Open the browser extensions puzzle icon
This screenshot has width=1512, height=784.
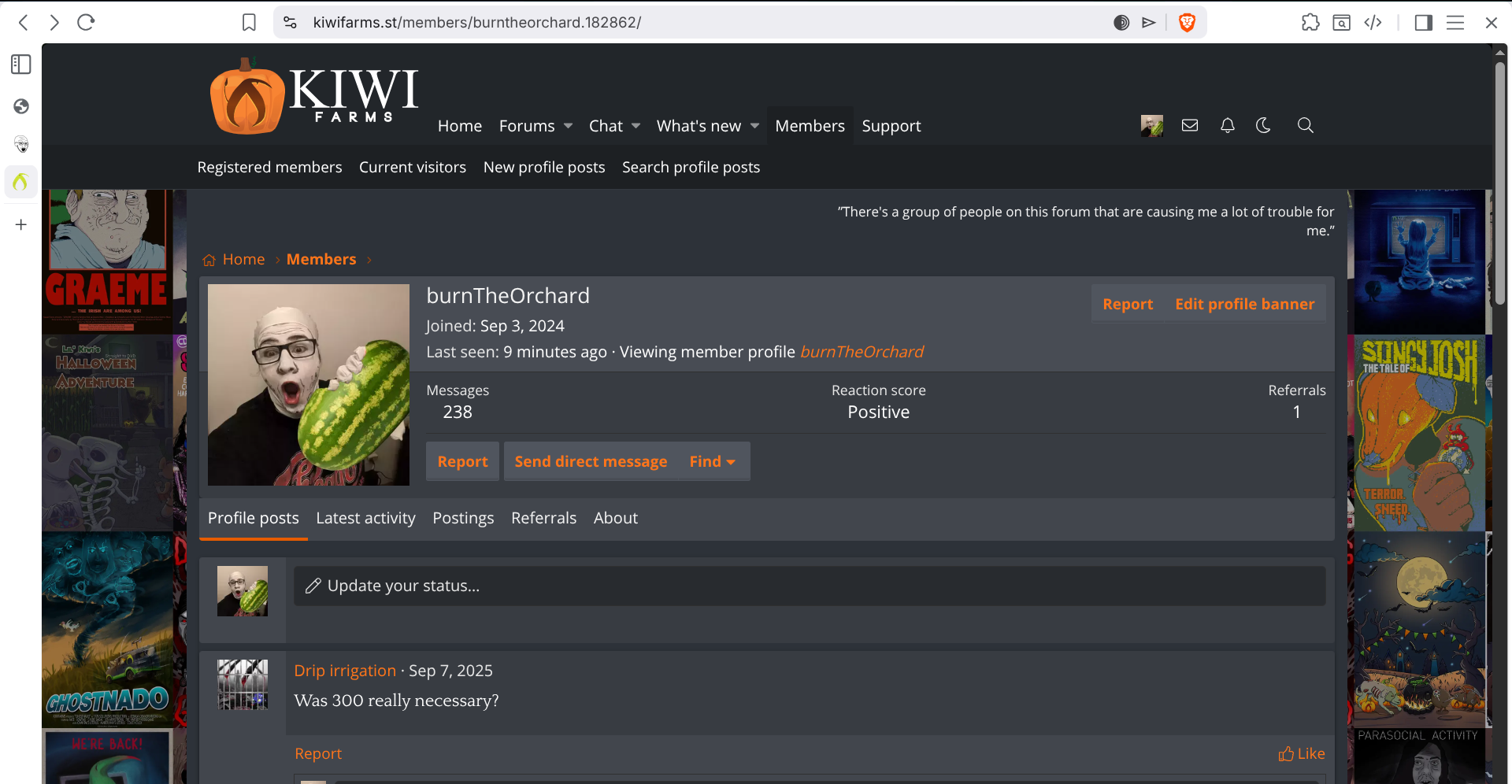[1310, 23]
